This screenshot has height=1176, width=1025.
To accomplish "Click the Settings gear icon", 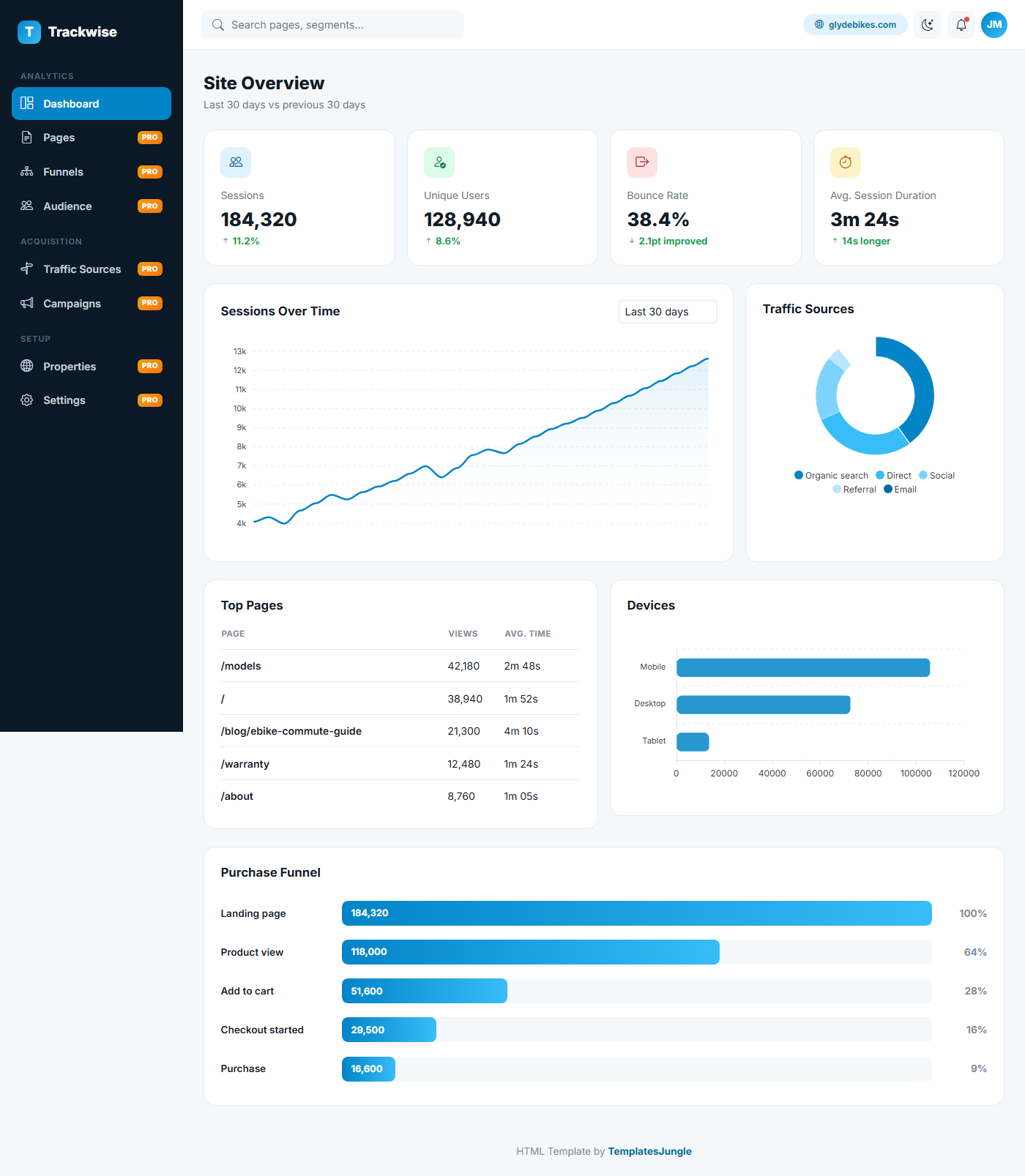I will pos(27,400).
